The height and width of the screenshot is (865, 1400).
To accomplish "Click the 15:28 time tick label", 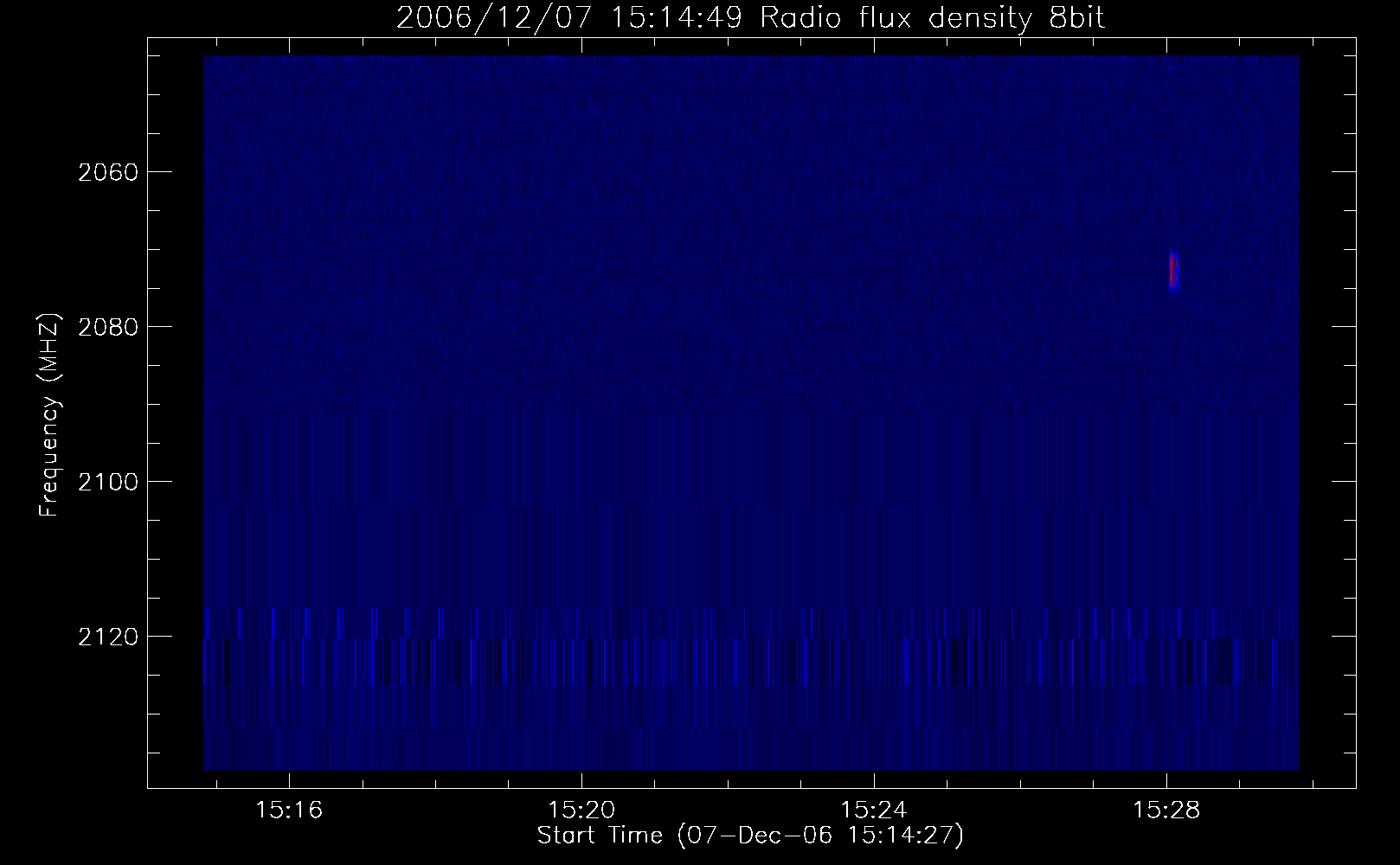I will (1166, 811).
